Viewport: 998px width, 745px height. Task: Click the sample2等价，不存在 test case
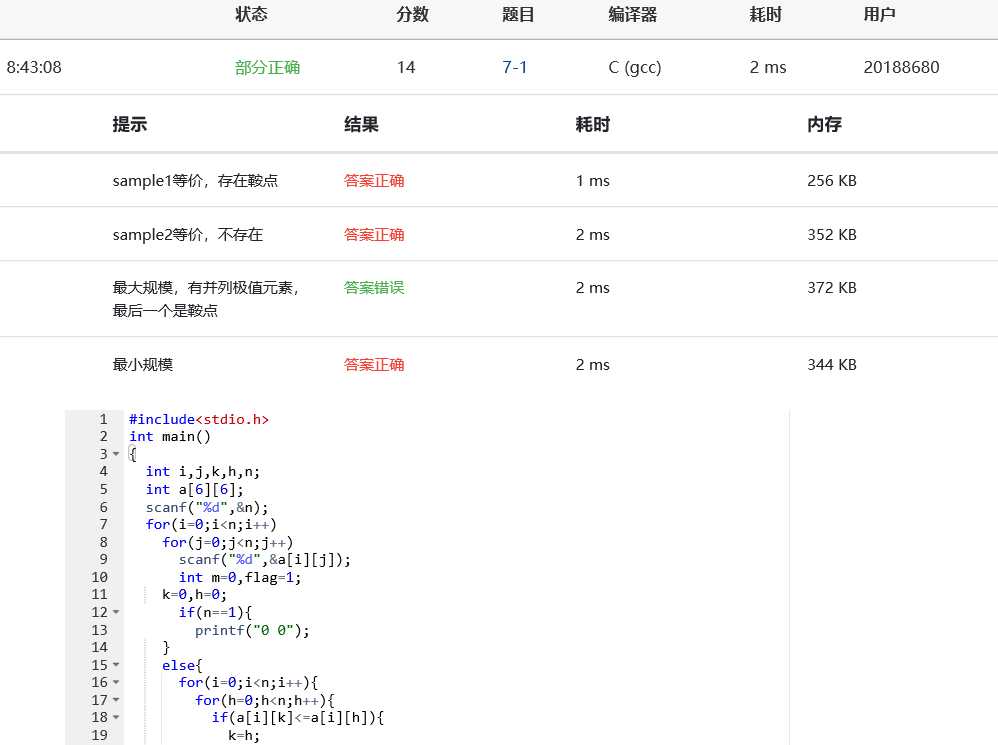point(188,235)
